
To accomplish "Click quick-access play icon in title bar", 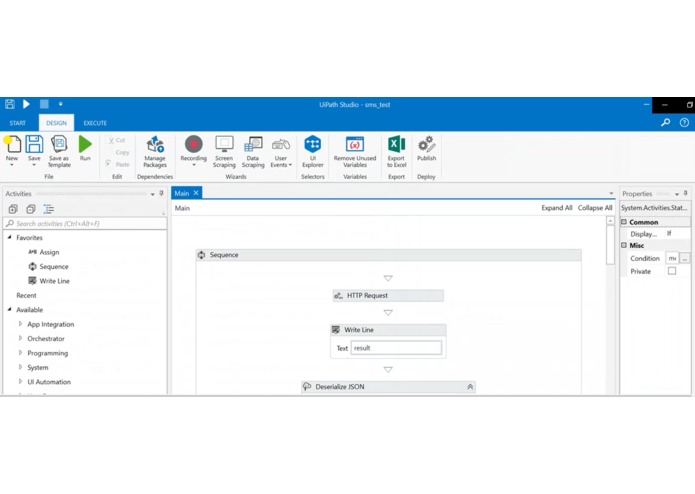I will [x=26, y=104].
